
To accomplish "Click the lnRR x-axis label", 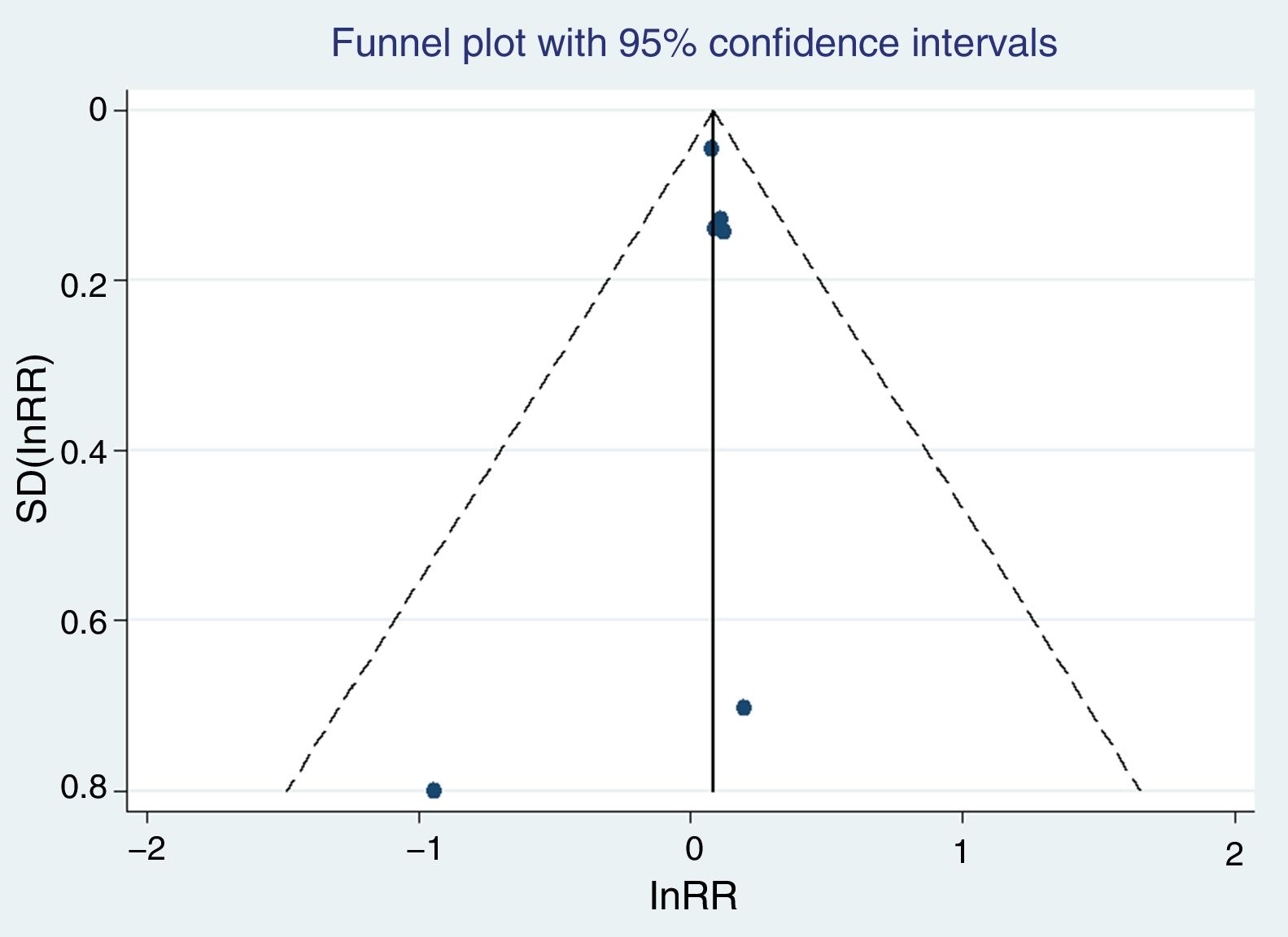I will click(x=693, y=896).
